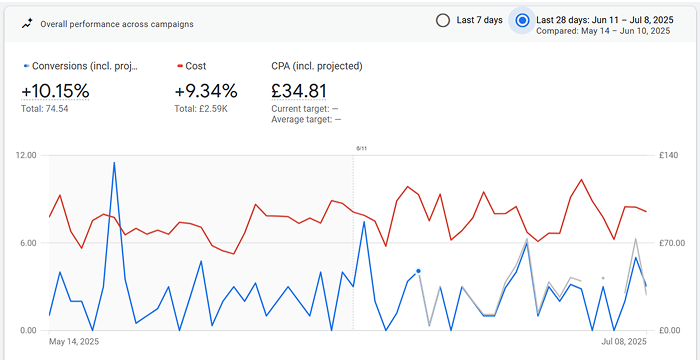This screenshot has height=360, width=700.
Task: Click the Jul 08, 2025 axis label
Action: (624, 342)
